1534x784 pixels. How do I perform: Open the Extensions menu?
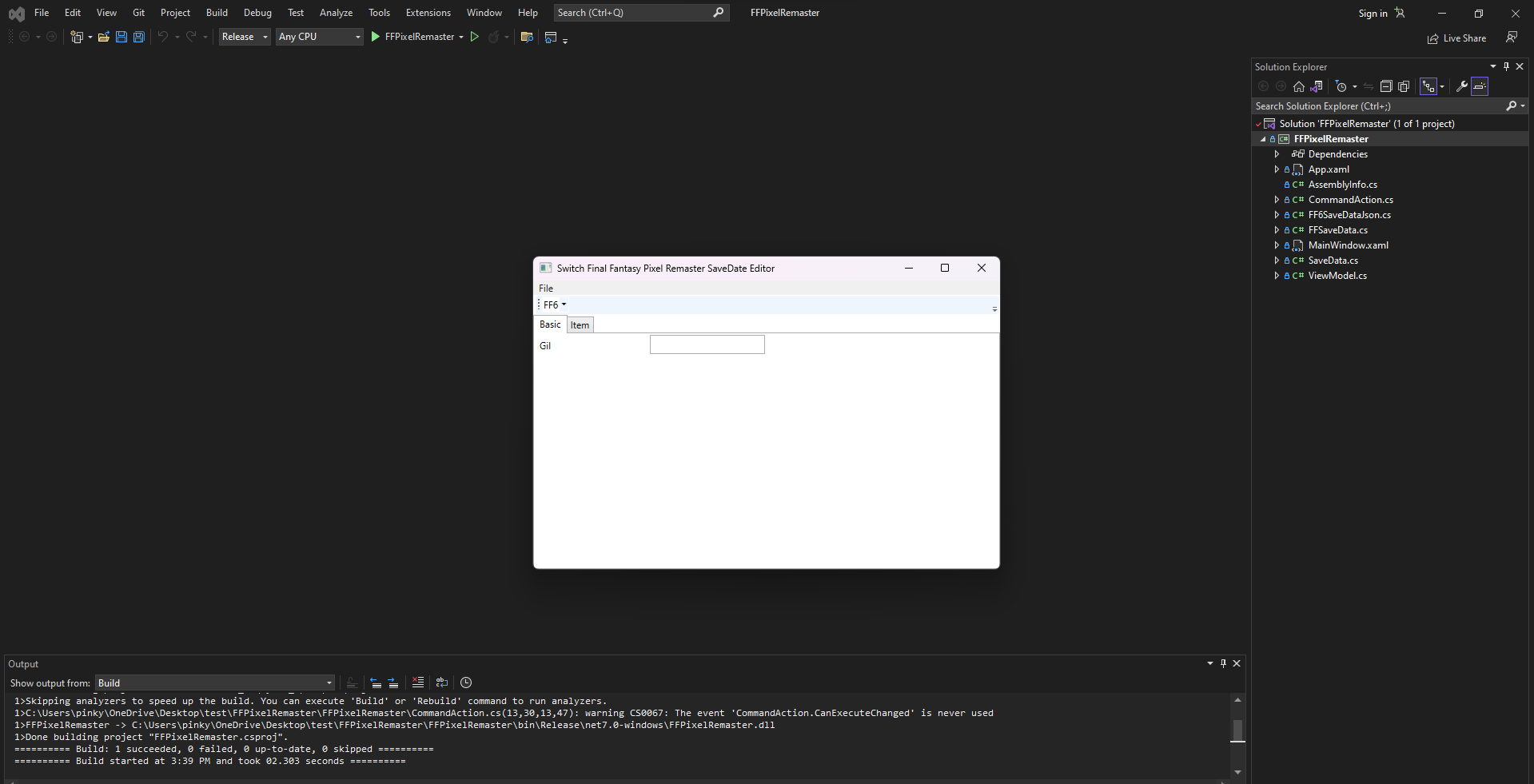(x=428, y=13)
